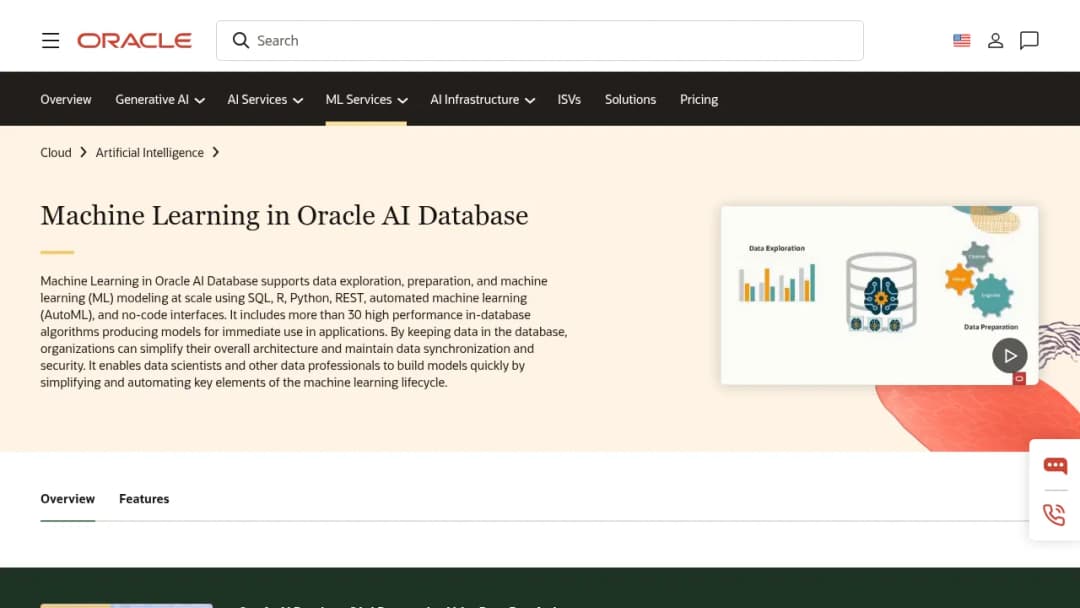Follow the Artificial Intelligence breadcrumb link
Viewport: 1080px width, 608px height.
(x=149, y=152)
